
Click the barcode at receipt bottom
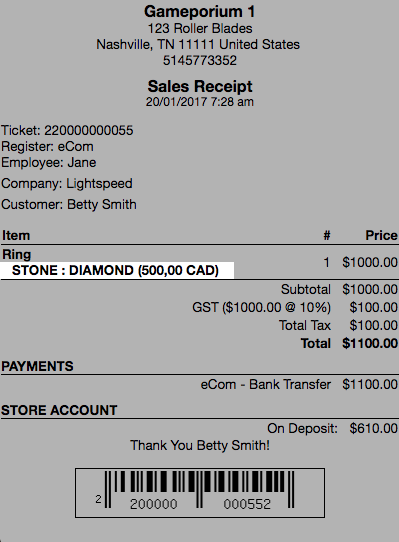coord(200,493)
